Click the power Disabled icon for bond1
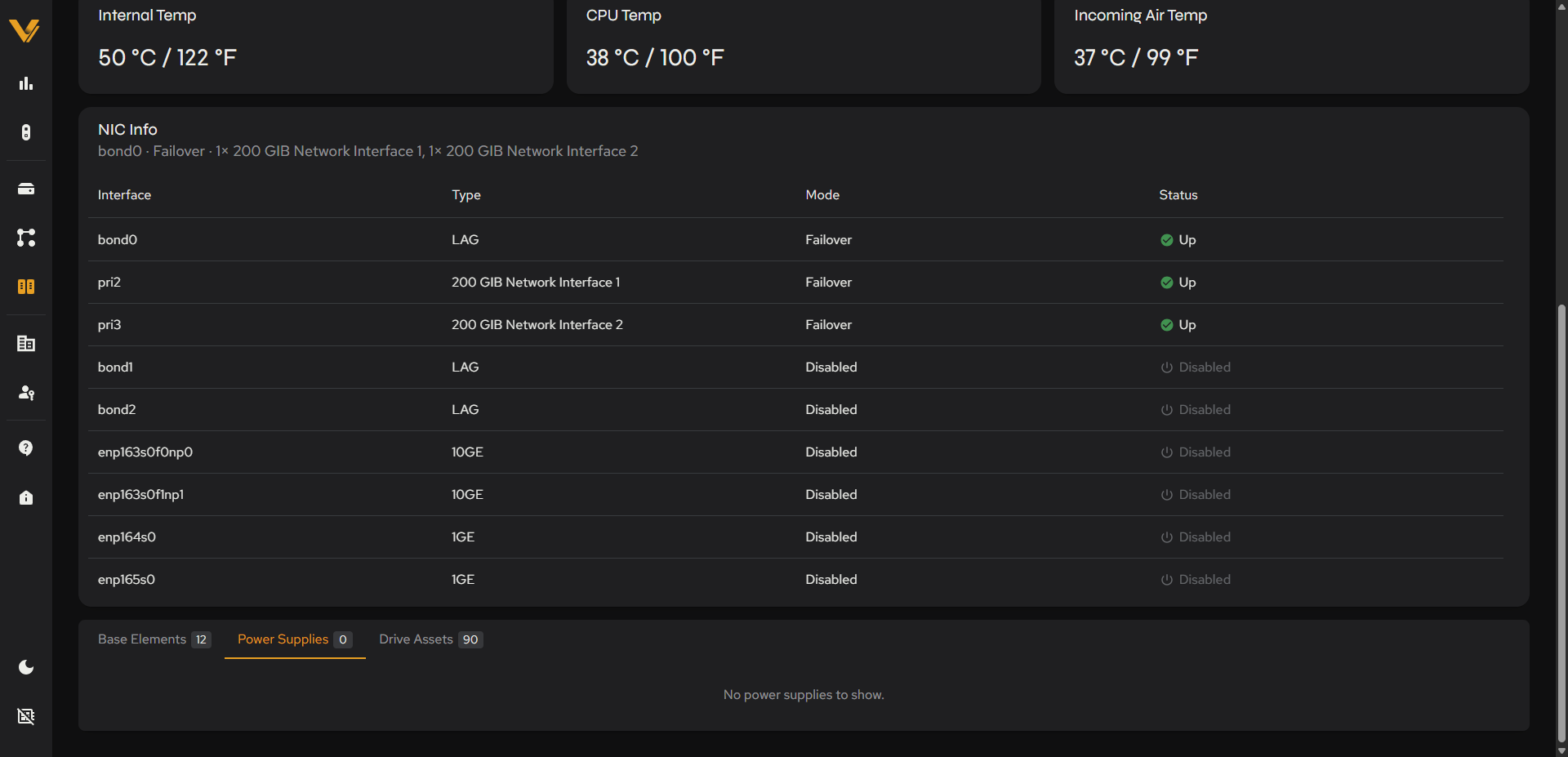Screen dimensions: 1568x757 pos(1167,367)
